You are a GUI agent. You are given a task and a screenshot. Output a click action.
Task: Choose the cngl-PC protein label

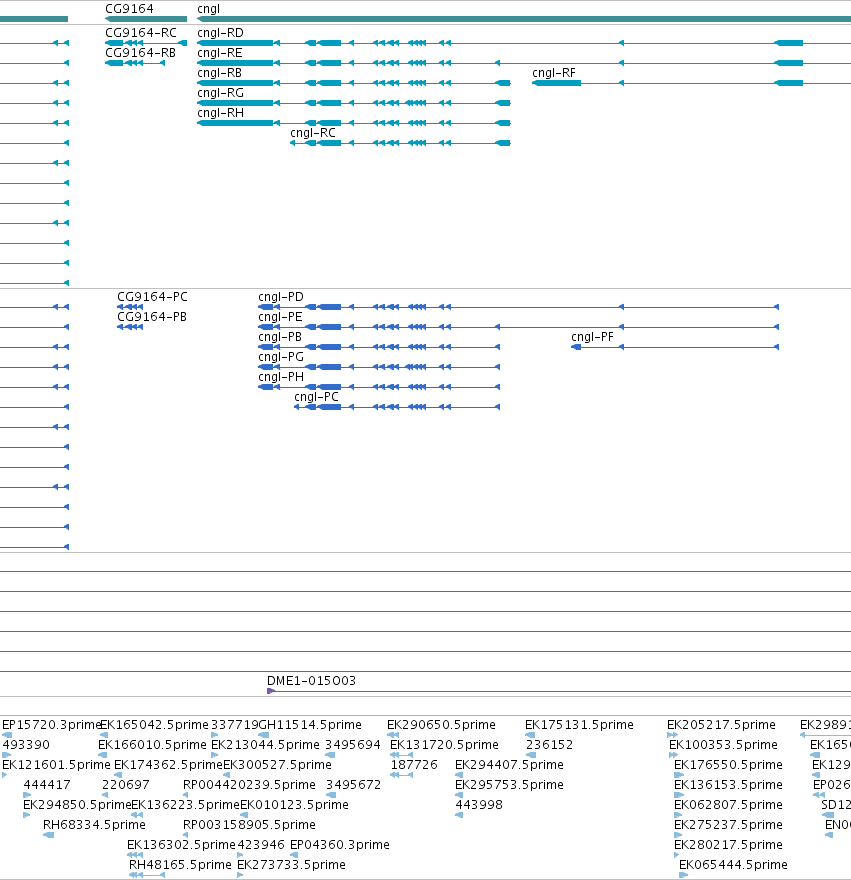[x=317, y=397]
